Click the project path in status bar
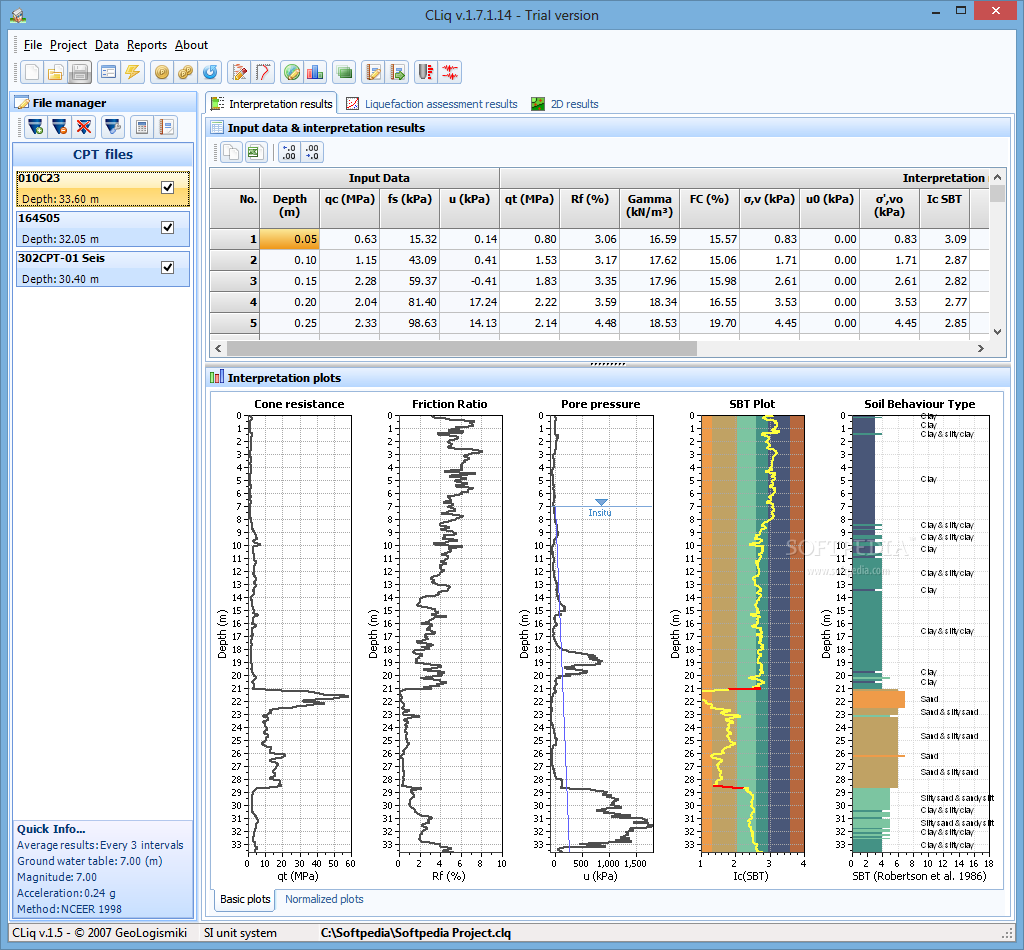Image resolution: width=1024 pixels, height=950 pixels. click(x=416, y=933)
